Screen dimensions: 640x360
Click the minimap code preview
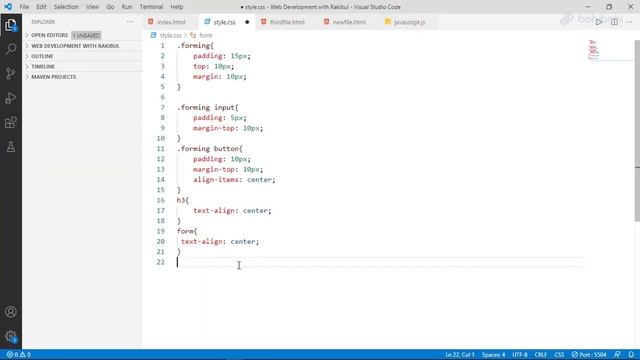click(x=593, y=50)
